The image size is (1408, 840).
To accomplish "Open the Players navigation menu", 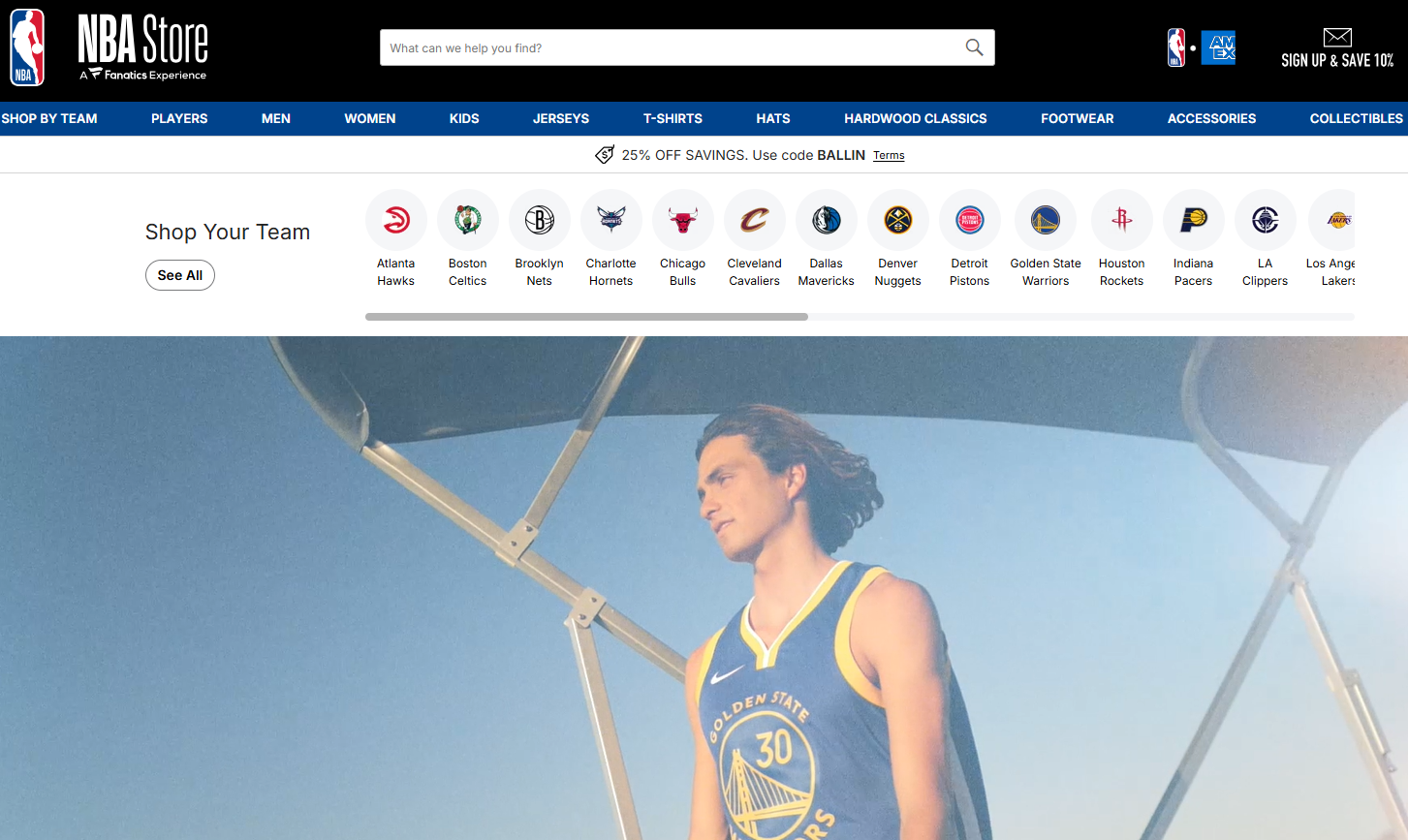I will pos(179,118).
